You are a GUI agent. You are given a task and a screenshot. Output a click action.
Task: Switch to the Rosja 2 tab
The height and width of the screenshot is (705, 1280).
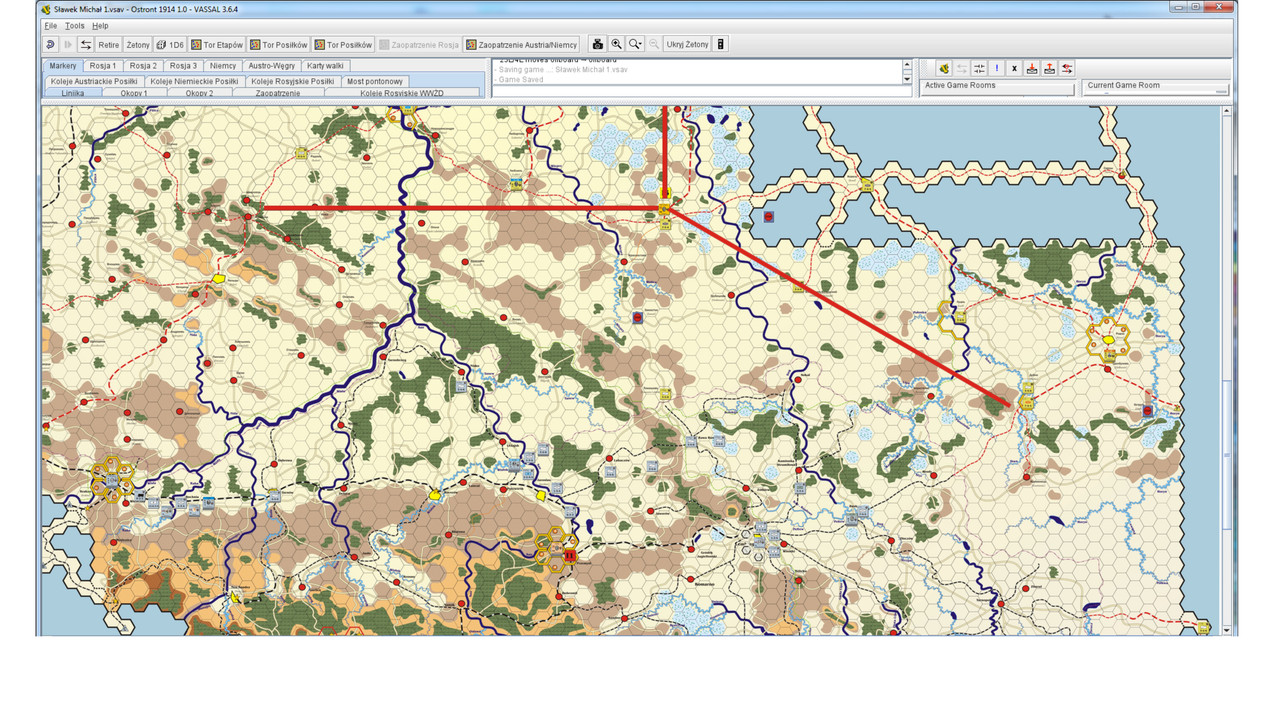143,66
